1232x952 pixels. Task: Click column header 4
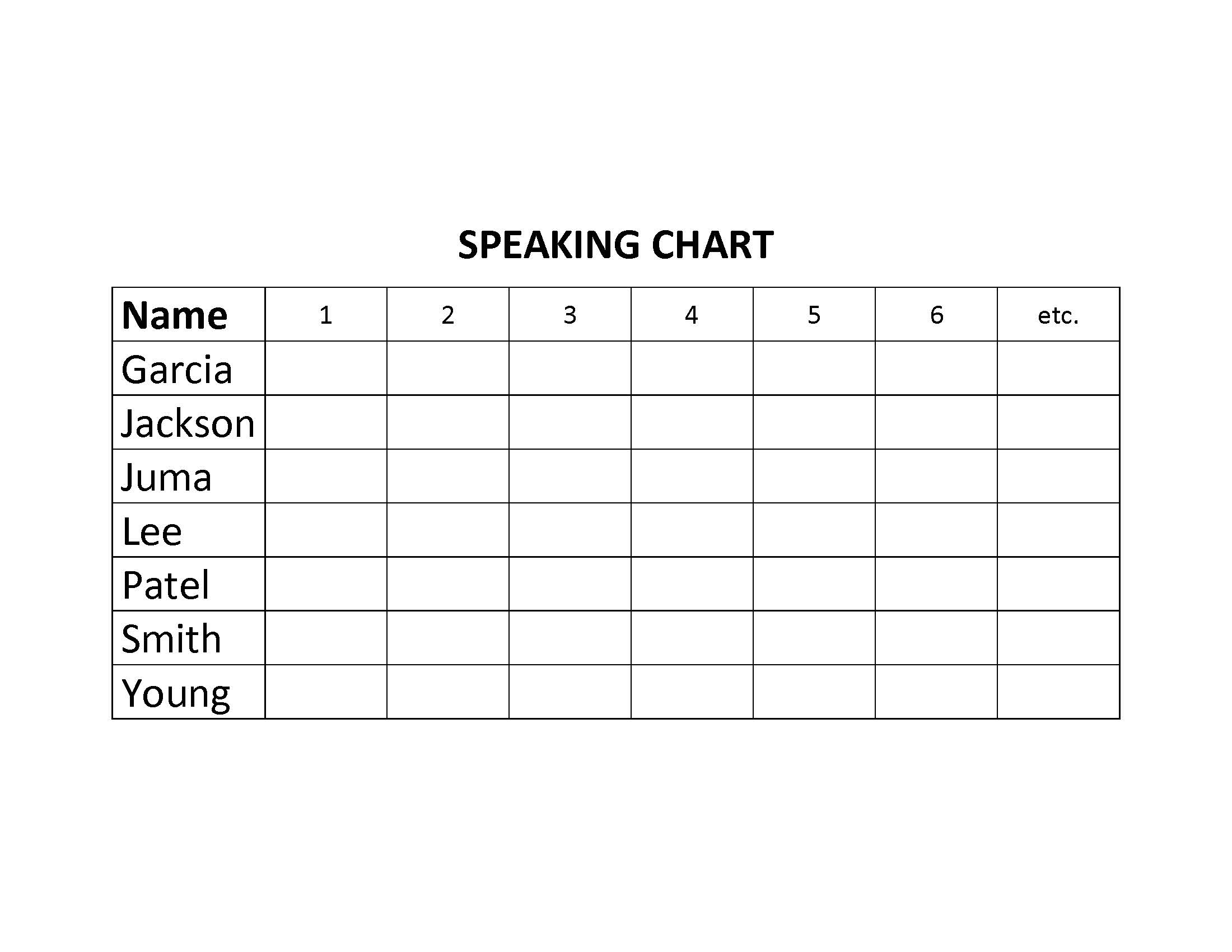coord(692,314)
